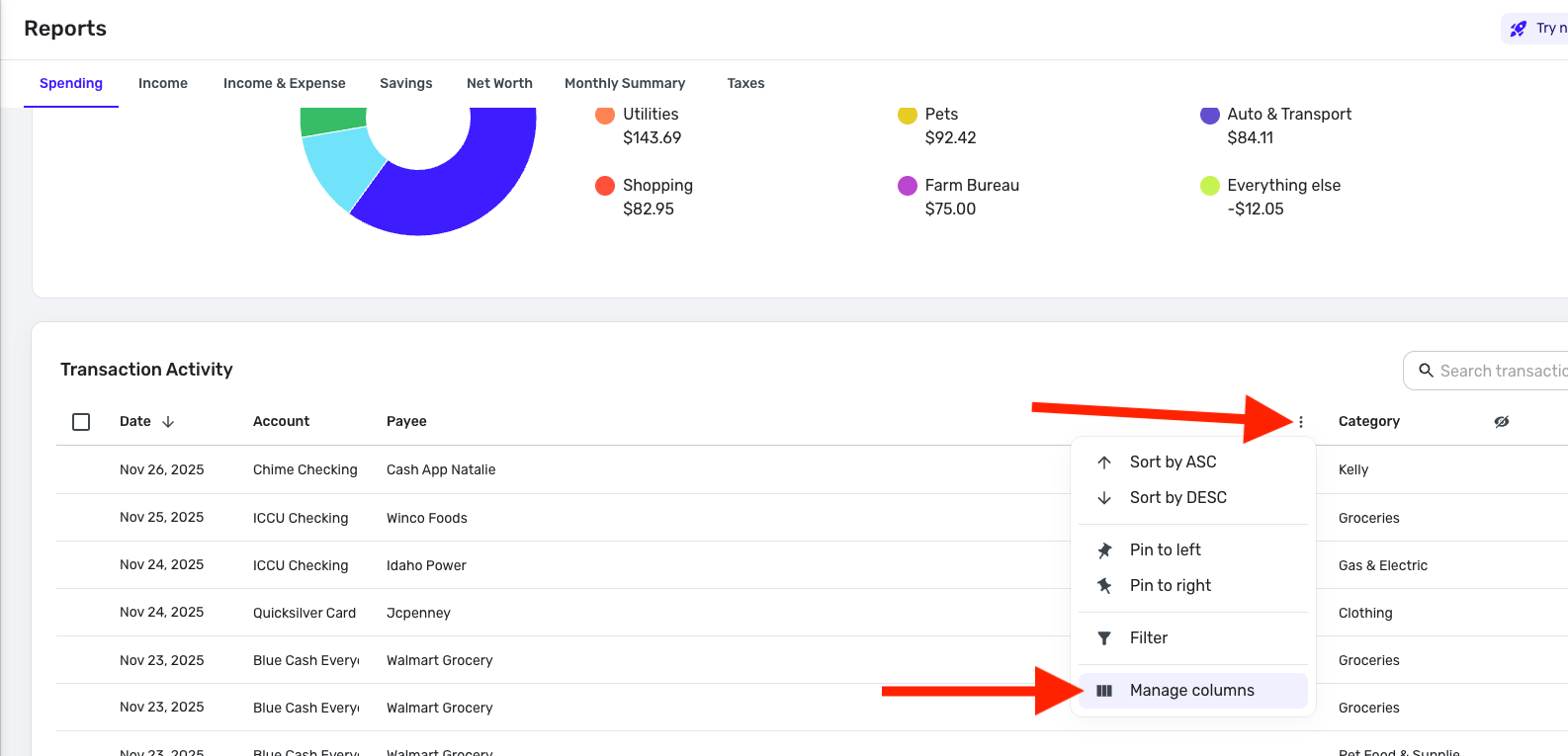Screen dimensions: 1568x756
Task: Click the Manage columns icon
Action: click(1104, 691)
